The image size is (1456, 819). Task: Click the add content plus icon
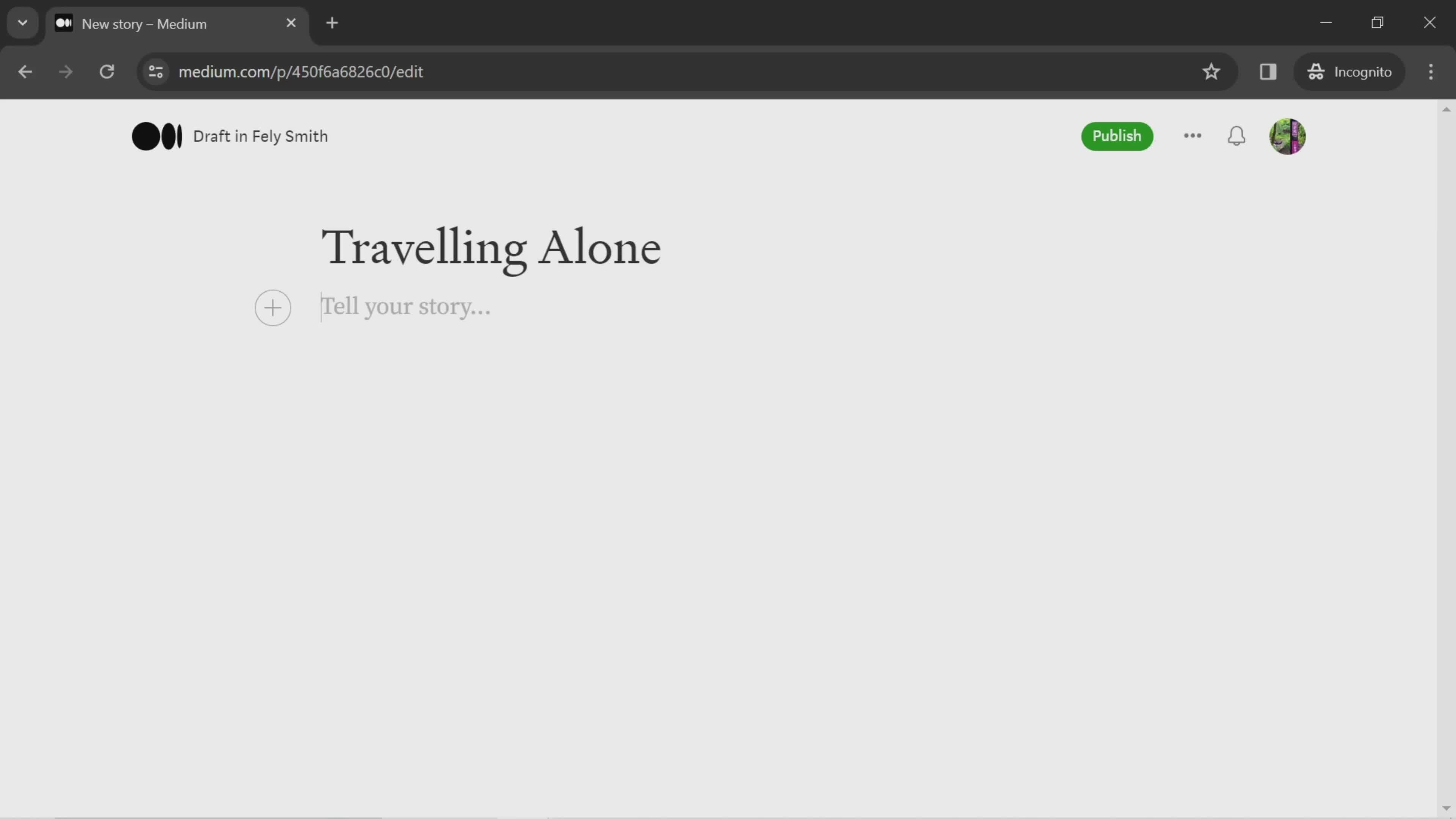click(x=272, y=308)
